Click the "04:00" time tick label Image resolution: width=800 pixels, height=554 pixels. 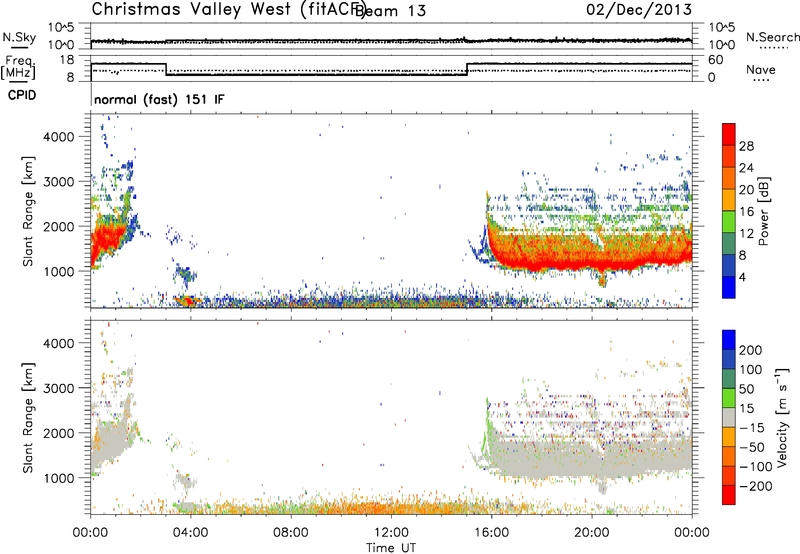tap(190, 533)
